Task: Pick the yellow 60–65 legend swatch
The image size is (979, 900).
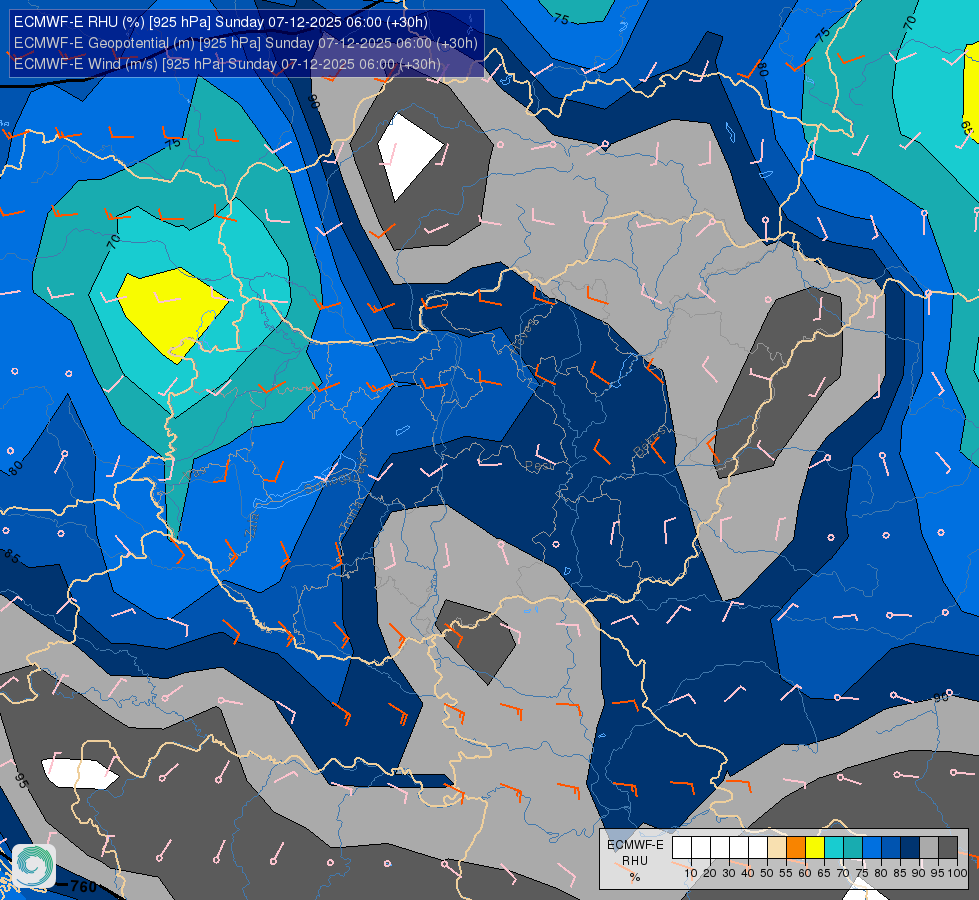Action: pos(815,847)
